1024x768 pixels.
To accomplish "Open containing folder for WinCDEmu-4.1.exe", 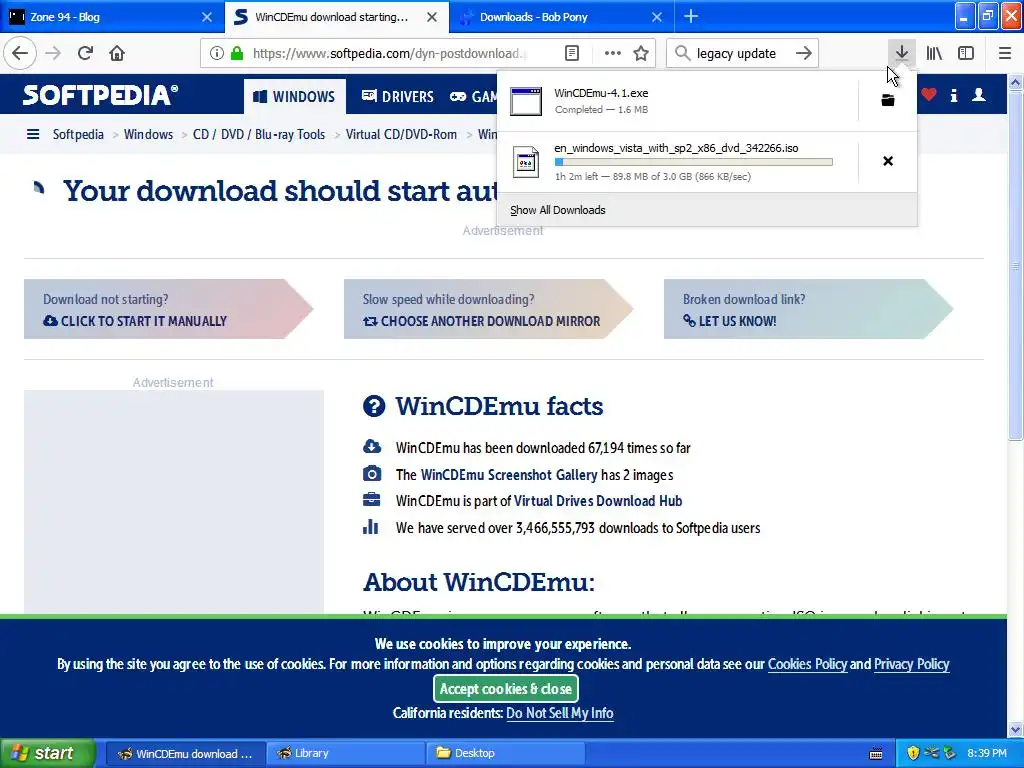I will coord(888,100).
